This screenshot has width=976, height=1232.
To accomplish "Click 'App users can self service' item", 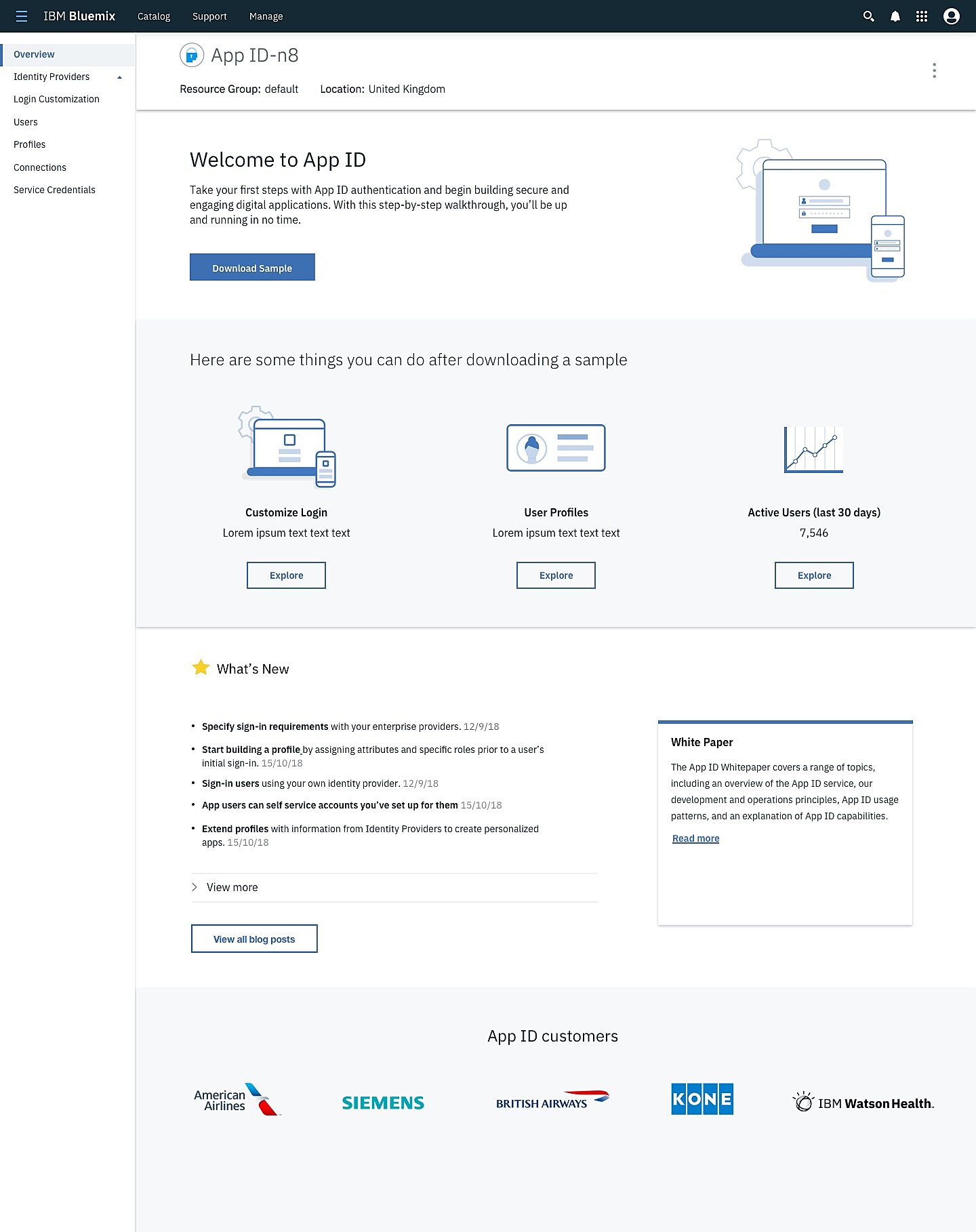I will [x=352, y=805].
